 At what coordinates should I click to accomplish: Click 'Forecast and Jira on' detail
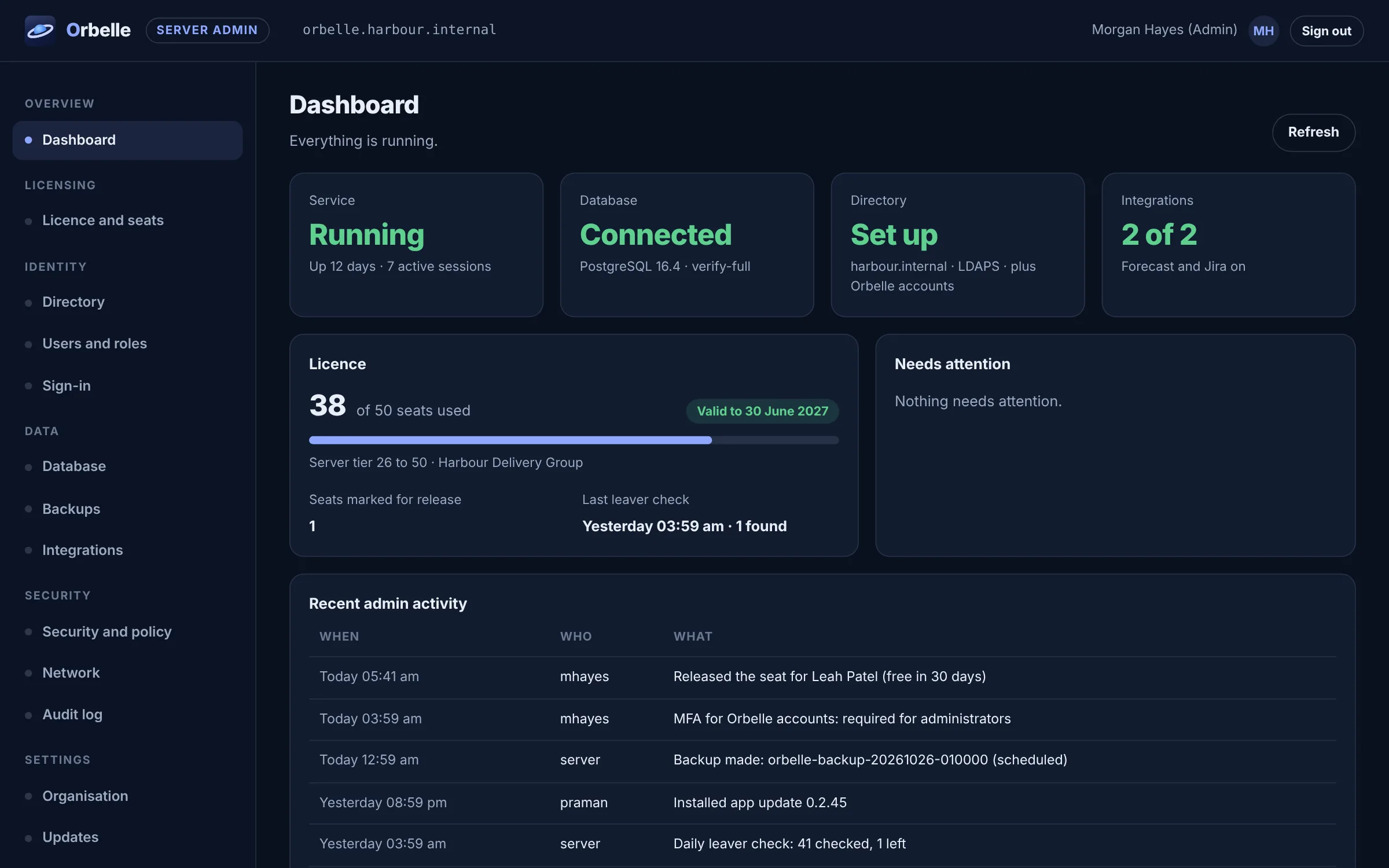(1183, 266)
